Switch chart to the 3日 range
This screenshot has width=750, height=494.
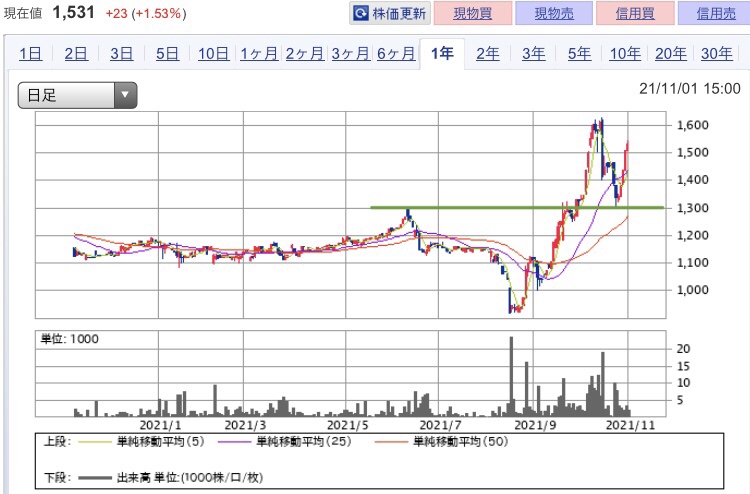(x=121, y=54)
